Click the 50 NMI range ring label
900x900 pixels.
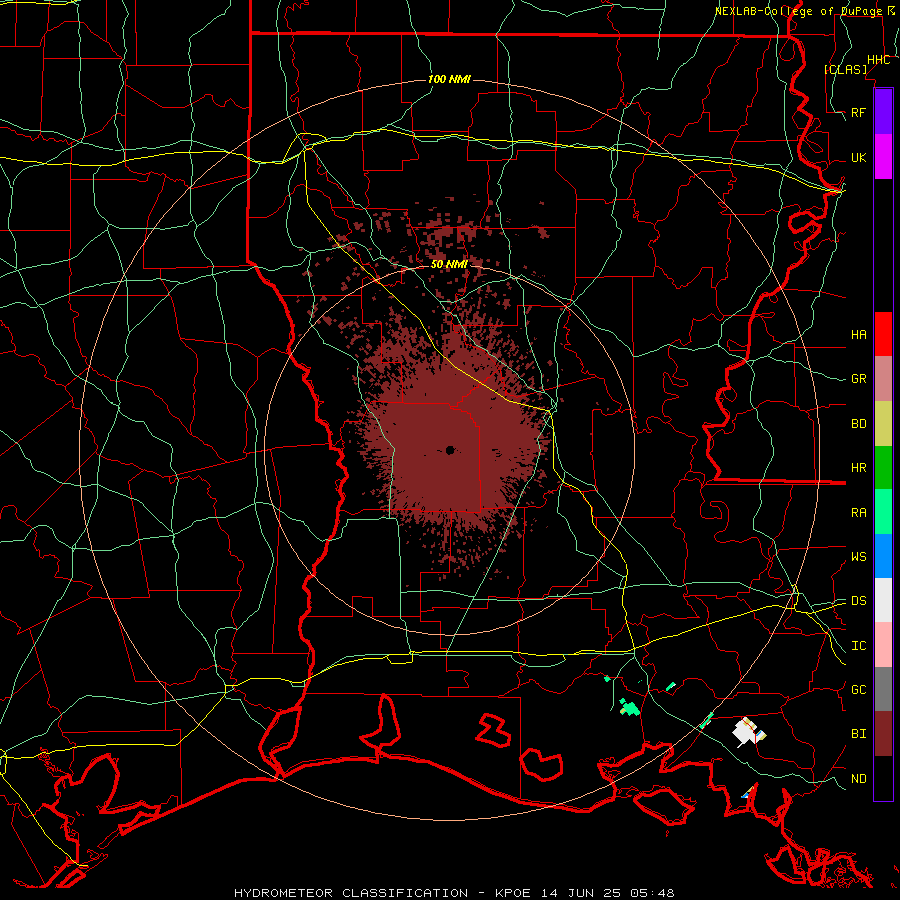(x=449, y=264)
